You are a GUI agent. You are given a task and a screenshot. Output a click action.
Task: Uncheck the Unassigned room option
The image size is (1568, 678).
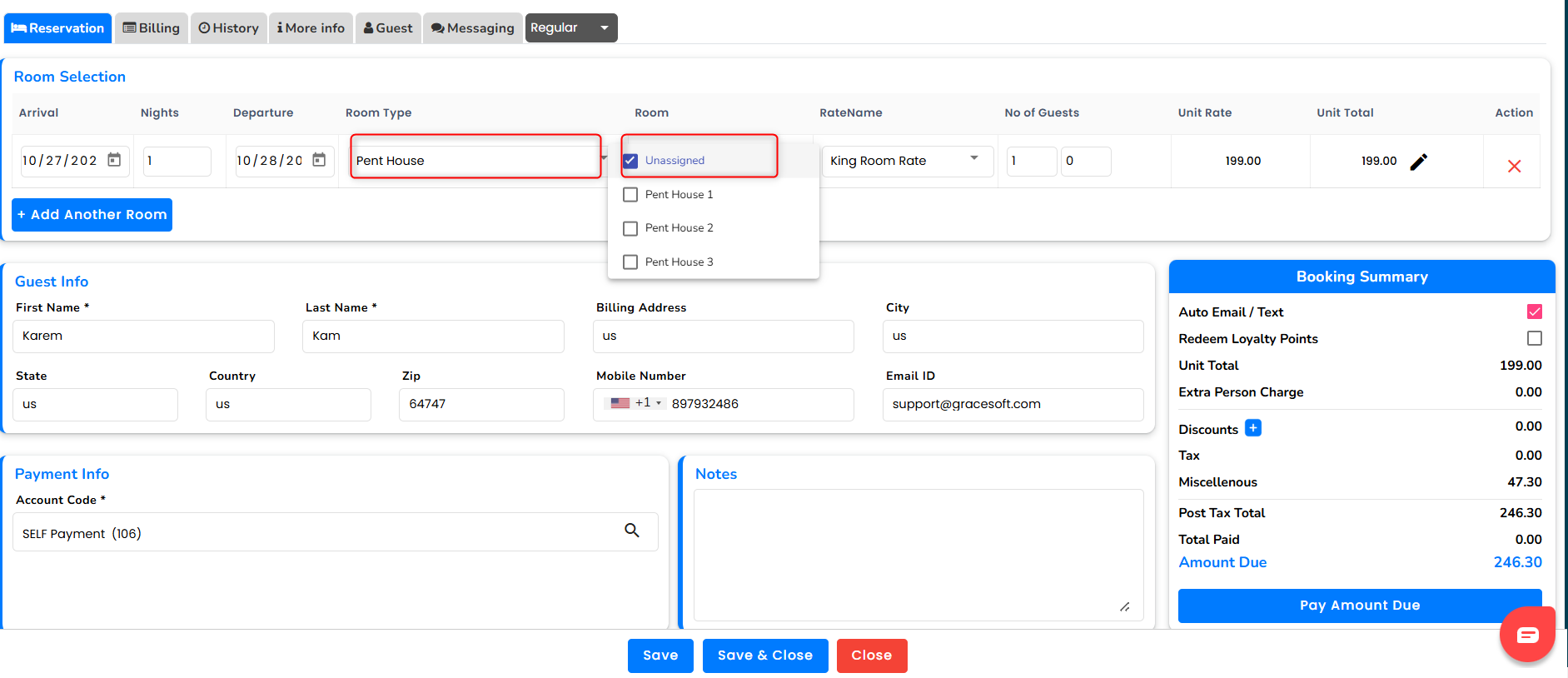coord(630,161)
